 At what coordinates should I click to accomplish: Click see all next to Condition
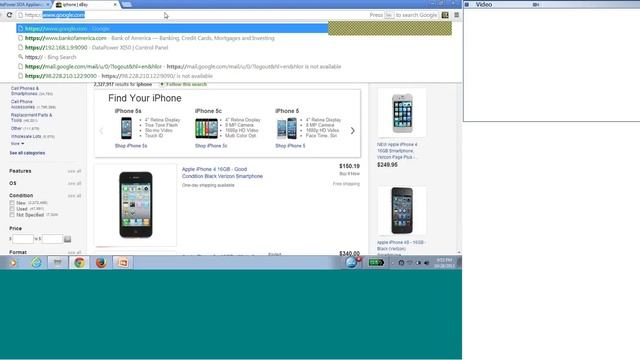click(74, 196)
